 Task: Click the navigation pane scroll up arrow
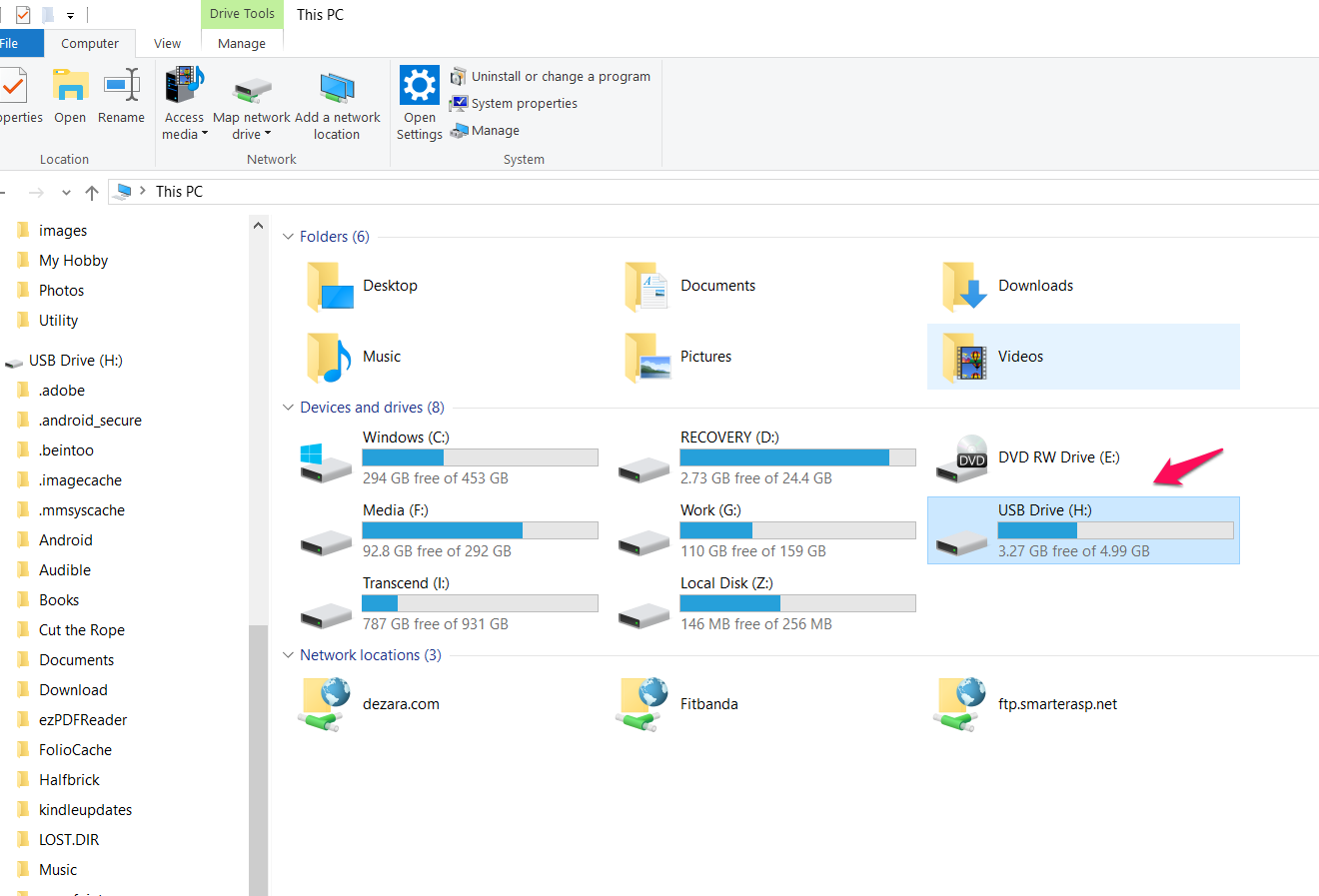(x=259, y=227)
